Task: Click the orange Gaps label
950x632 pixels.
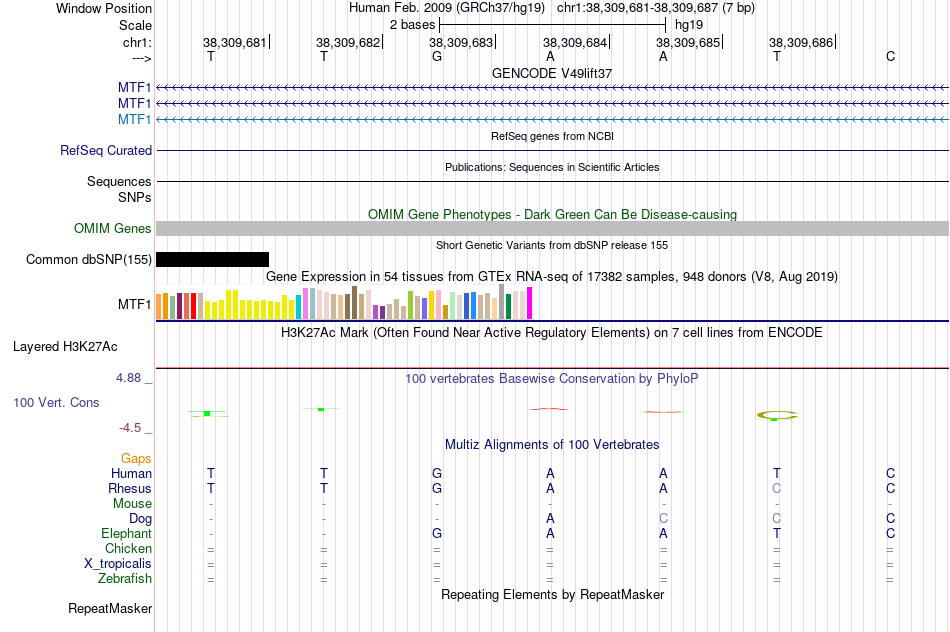Action: [136, 459]
